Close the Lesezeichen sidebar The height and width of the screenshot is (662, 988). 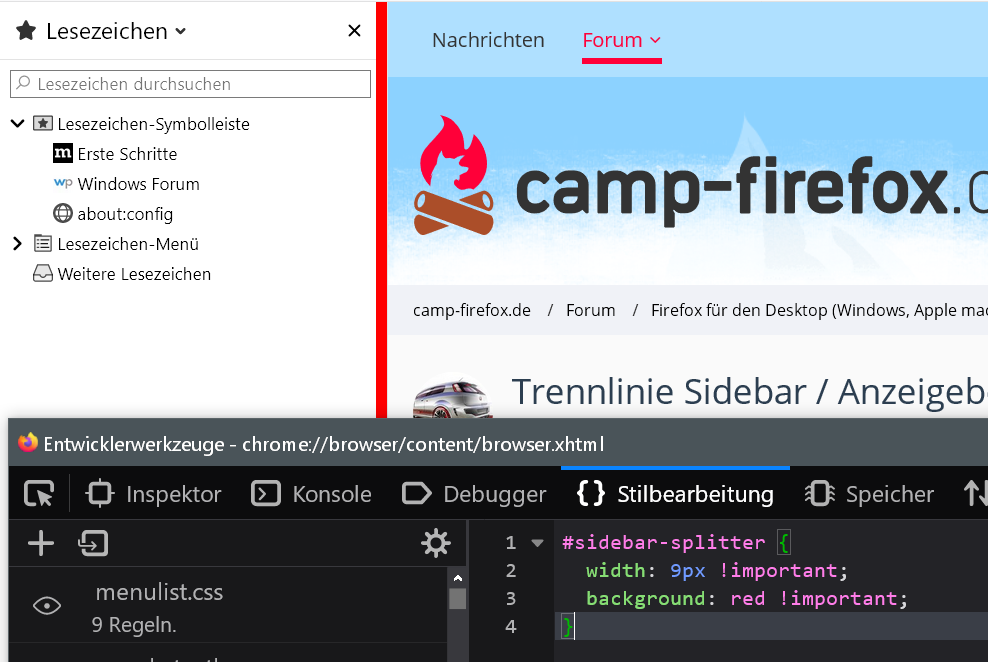click(354, 31)
